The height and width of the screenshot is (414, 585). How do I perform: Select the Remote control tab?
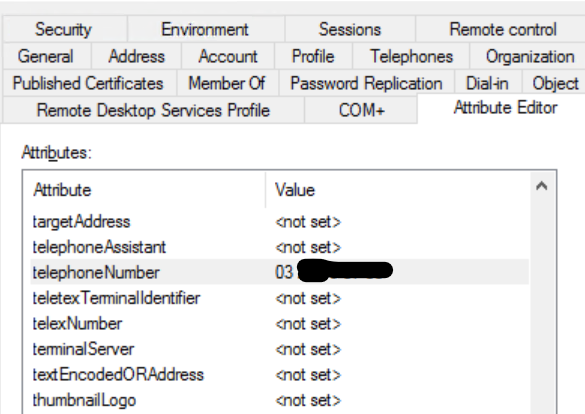pos(501,29)
